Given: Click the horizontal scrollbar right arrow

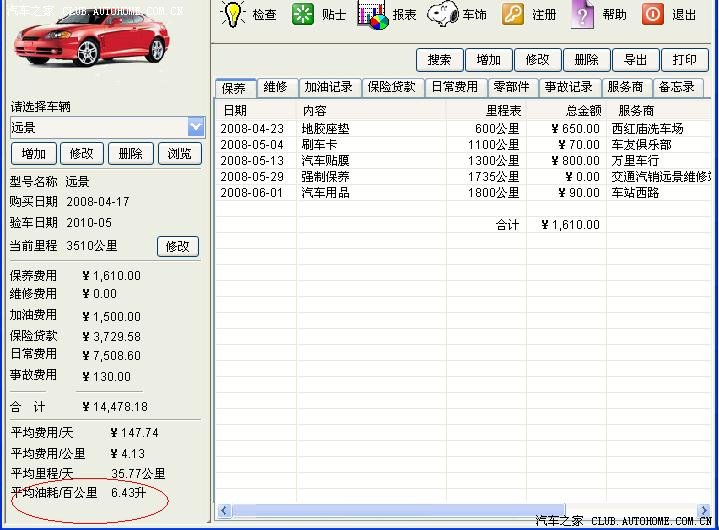Looking at the screenshot, I should [x=701, y=510].
